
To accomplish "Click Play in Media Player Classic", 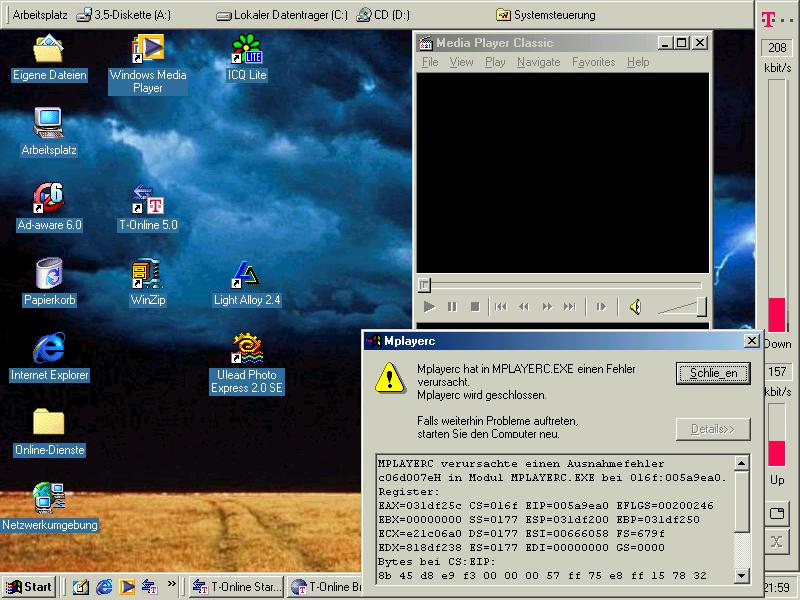I will pos(429,307).
